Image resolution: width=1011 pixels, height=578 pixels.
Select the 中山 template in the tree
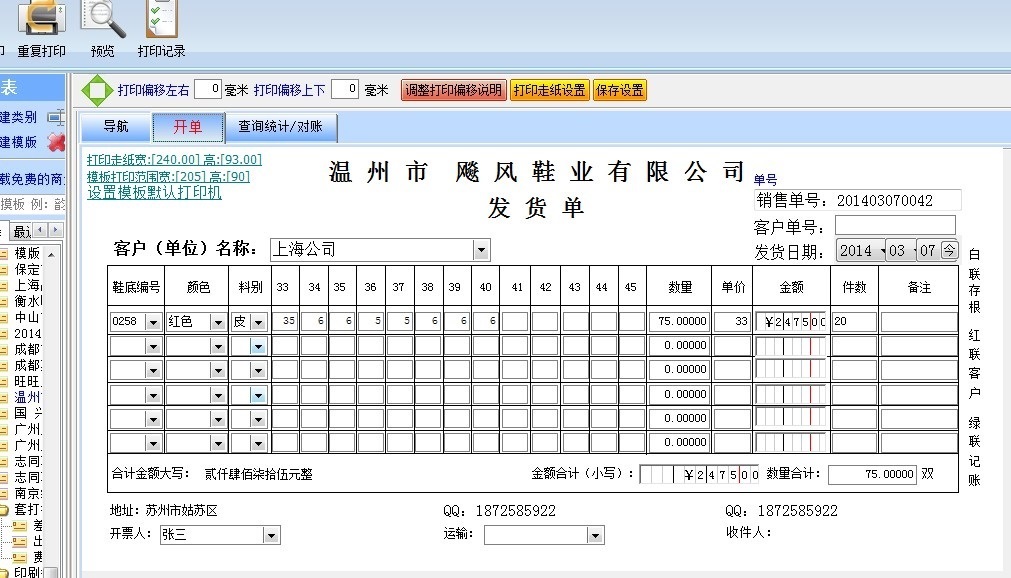(x=28, y=317)
